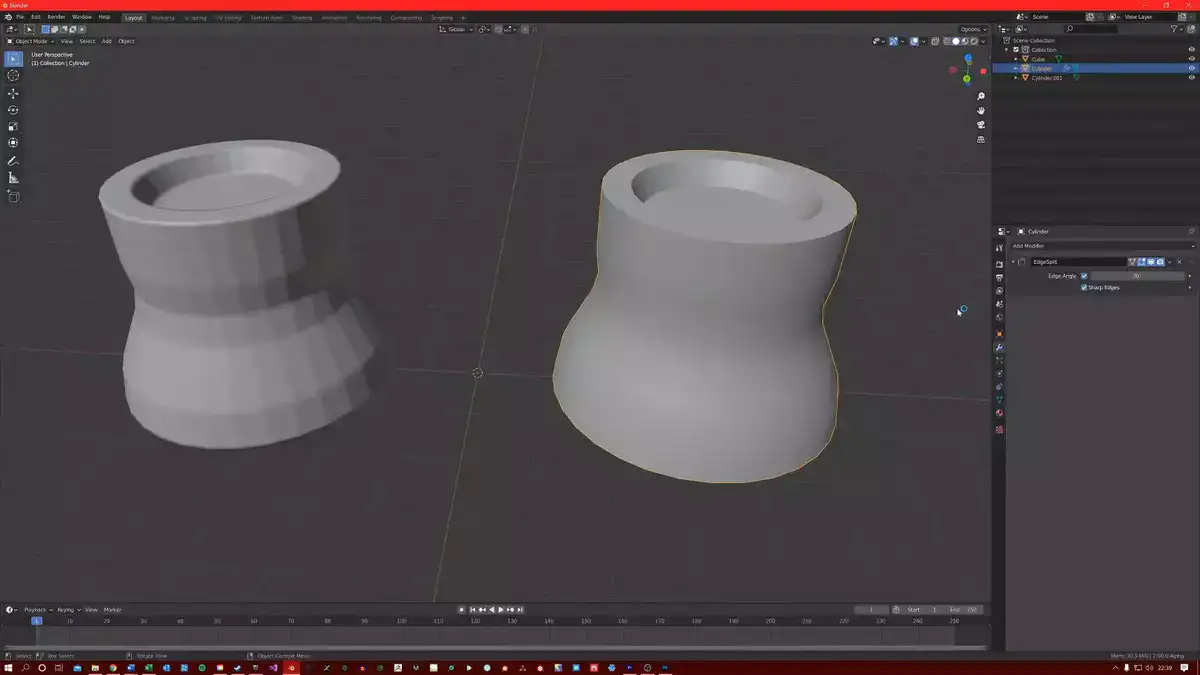Pick the Rotate tool in toolbar
The width and height of the screenshot is (1200, 675).
pyautogui.click(x=13, y=110)
